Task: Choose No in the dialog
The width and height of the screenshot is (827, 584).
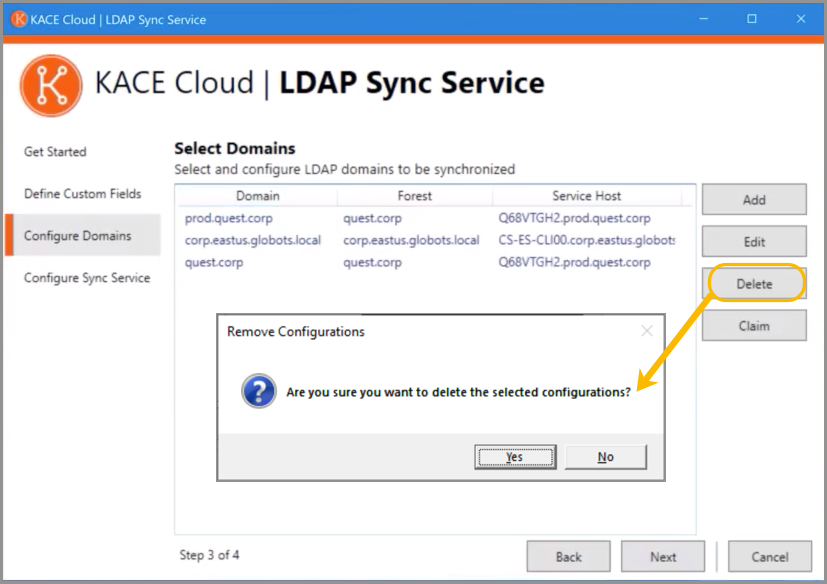Action: coord(605,456)
